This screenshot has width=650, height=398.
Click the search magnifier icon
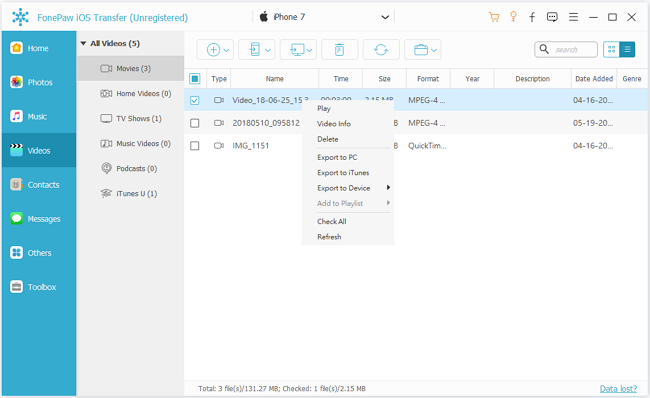(x=544, y=49)
